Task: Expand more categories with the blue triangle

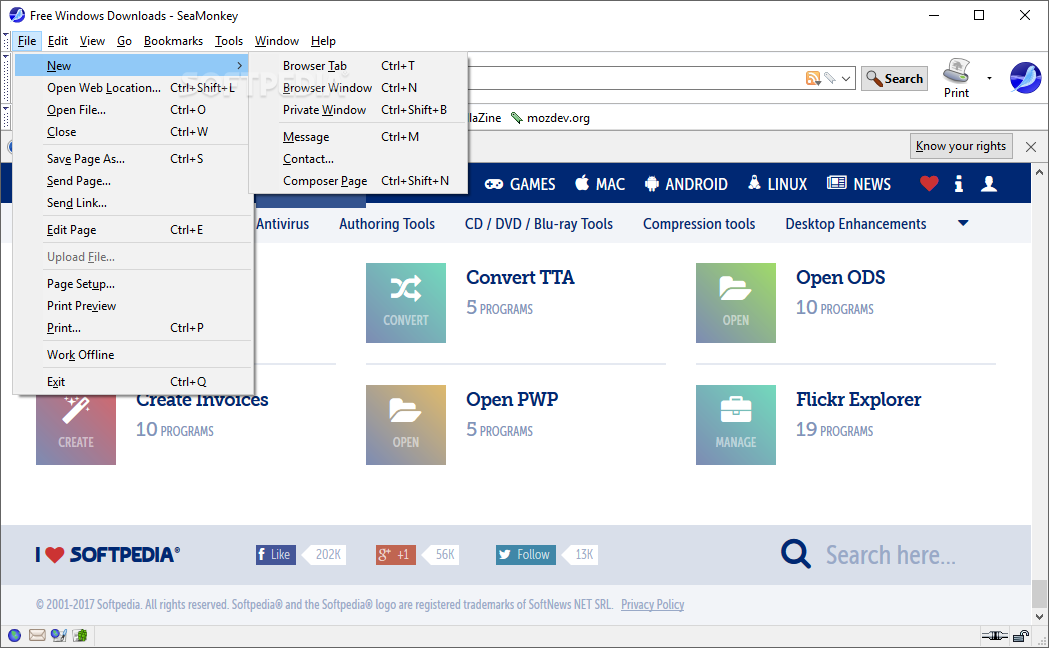Action: click(x=963, y=223)
